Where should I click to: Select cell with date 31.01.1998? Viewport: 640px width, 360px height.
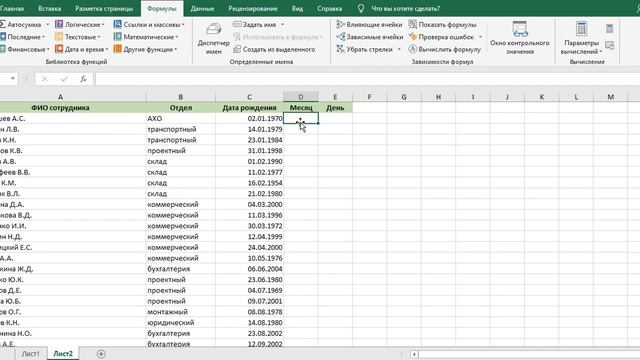249,151
